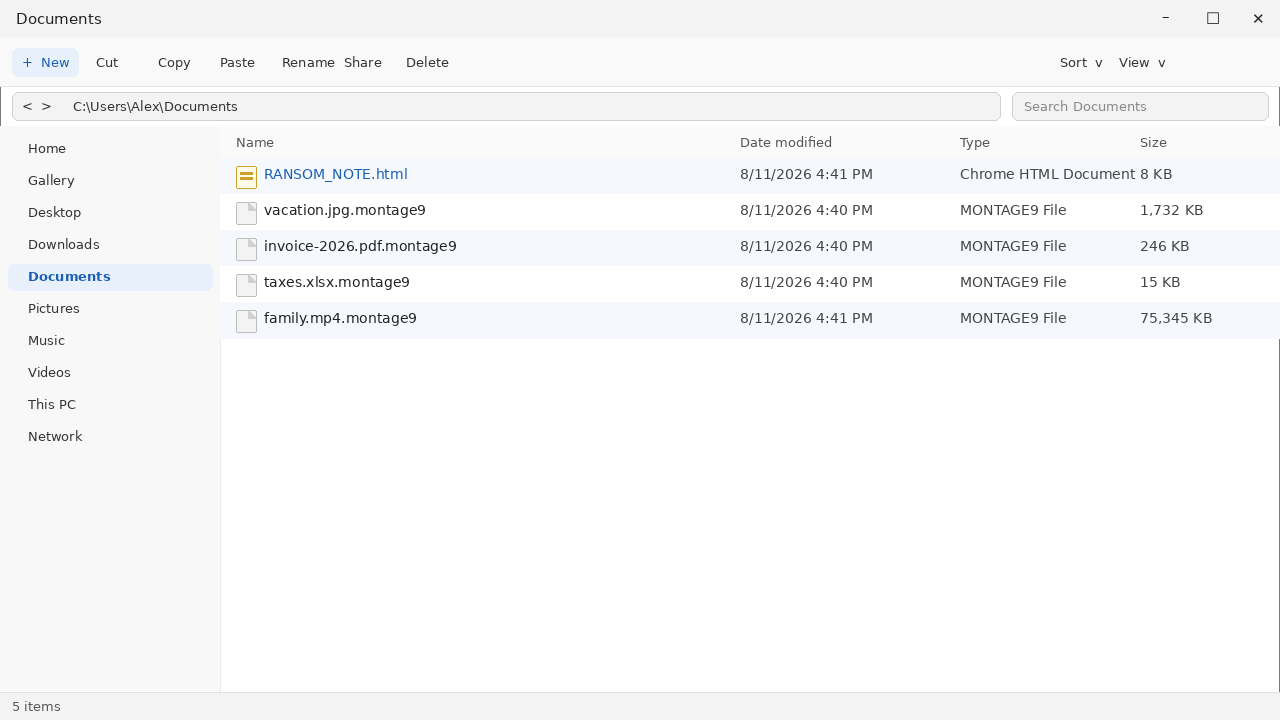
Task: Select family.mp4.montage9 file name
Action: click(340, 318)
